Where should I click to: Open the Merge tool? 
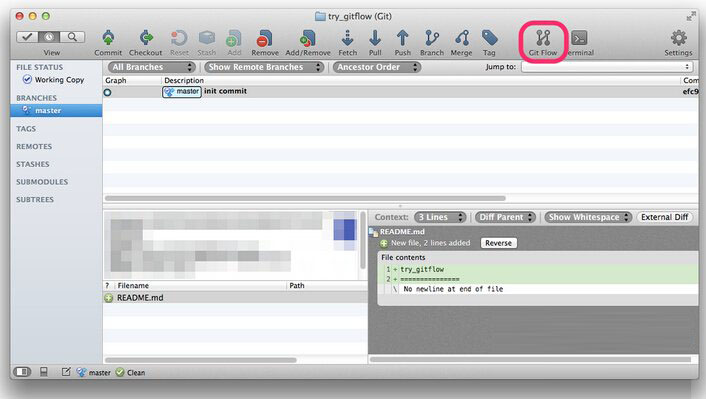tap(462, 38)
